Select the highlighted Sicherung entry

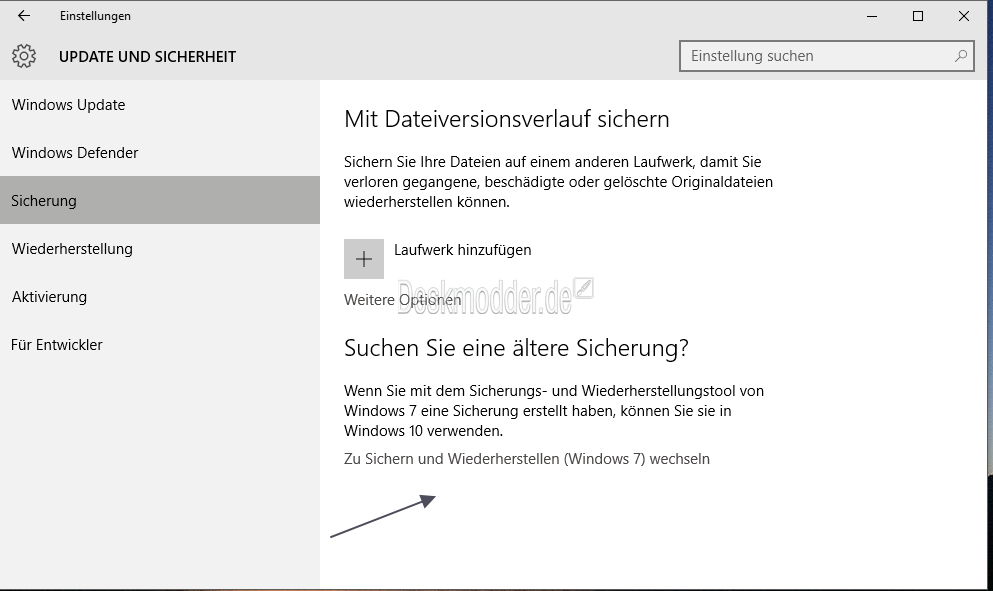[160, 200]
